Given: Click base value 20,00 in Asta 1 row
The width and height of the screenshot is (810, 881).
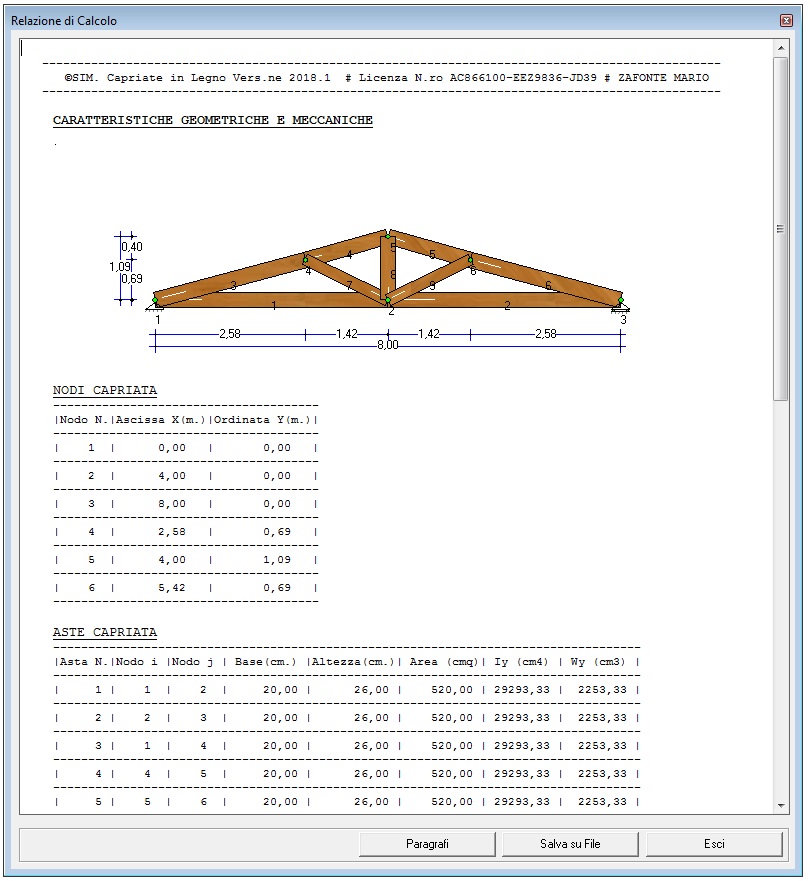Looking at the screenshot, I should pyautogui.click(x=280, y=690).
